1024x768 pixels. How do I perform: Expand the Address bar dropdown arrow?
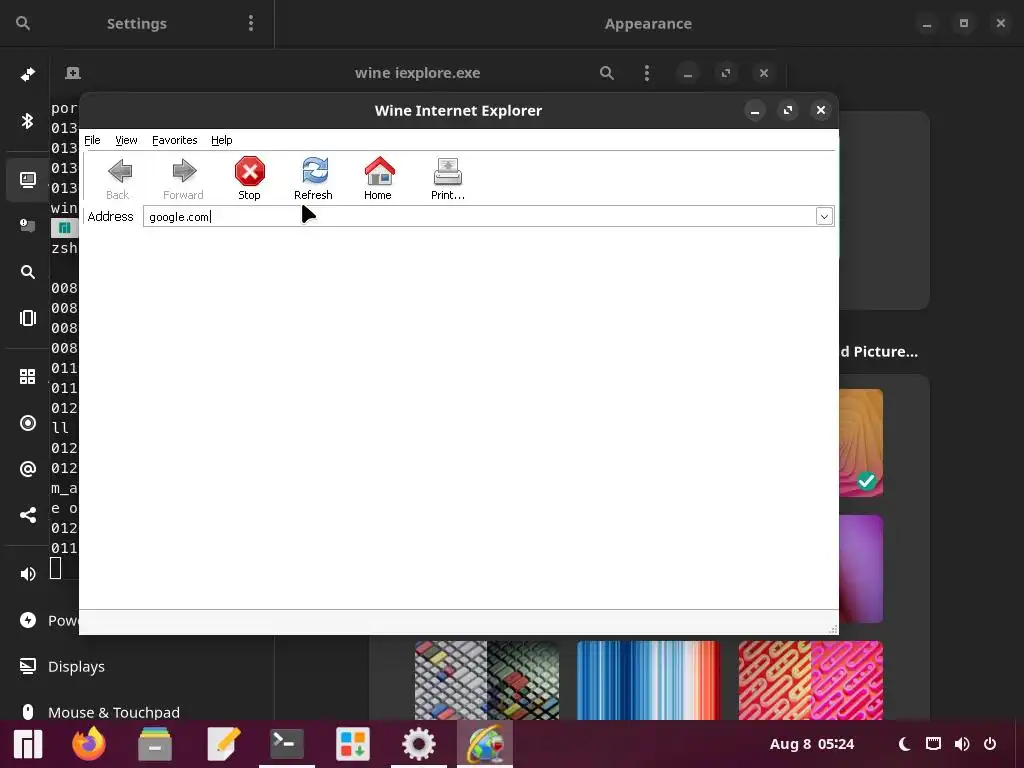[x=824, y=216]
